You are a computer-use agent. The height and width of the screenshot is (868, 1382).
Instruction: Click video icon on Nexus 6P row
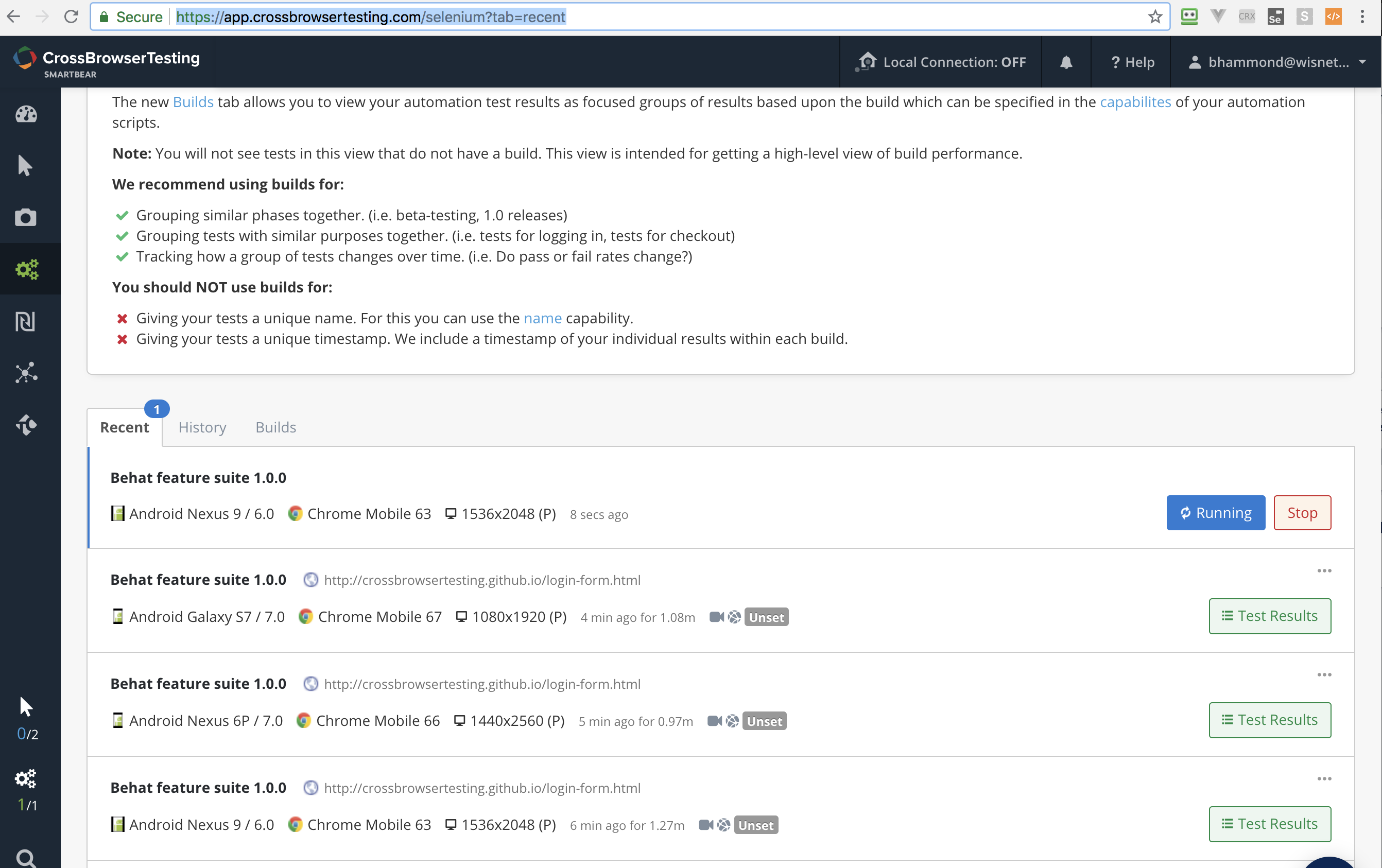[x=715, y=721]
